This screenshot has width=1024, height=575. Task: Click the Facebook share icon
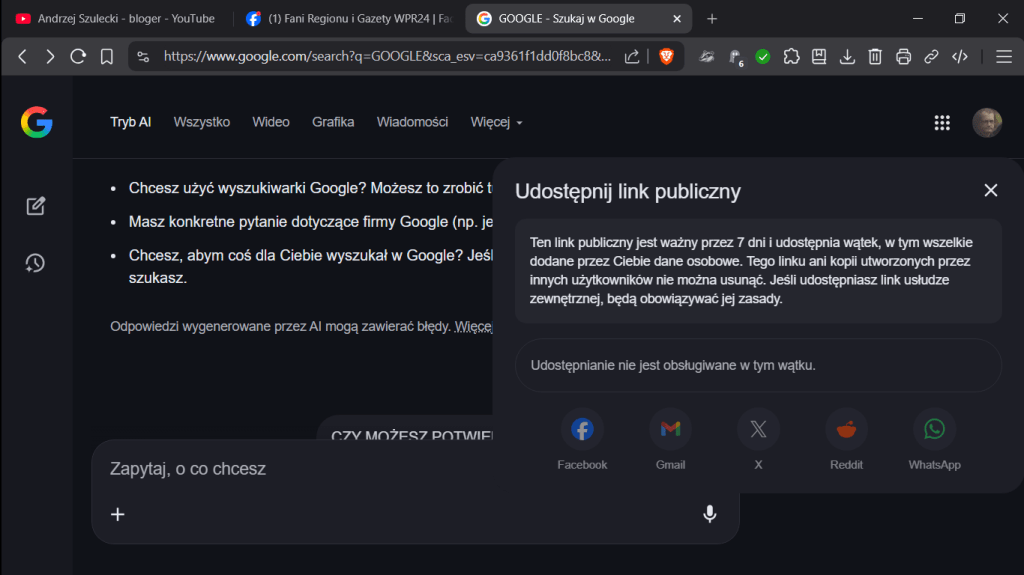582,429
